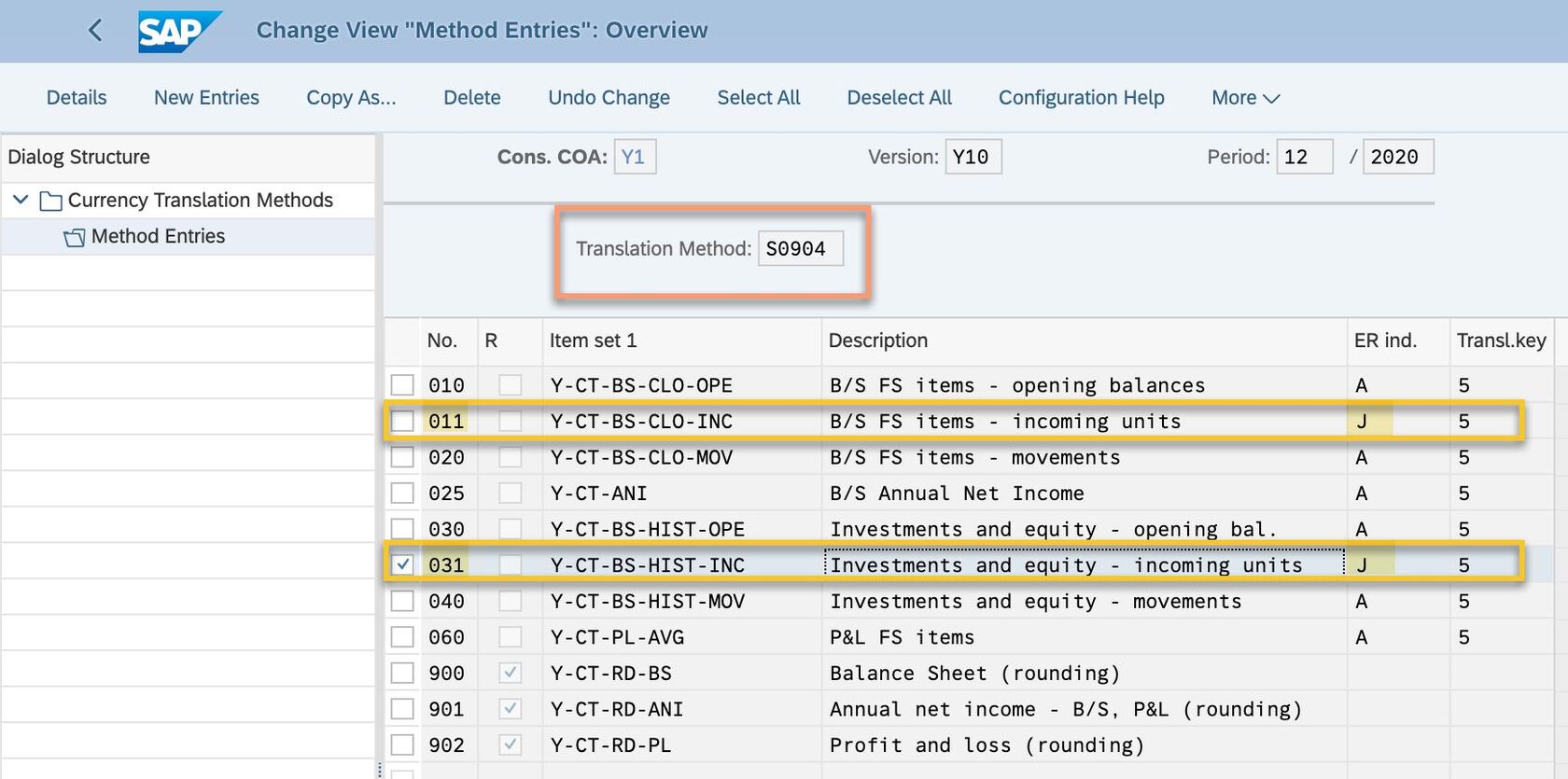Click description 'Balance Sheet (rounding)'
The image size is (1568, 779).
point(974,673)
